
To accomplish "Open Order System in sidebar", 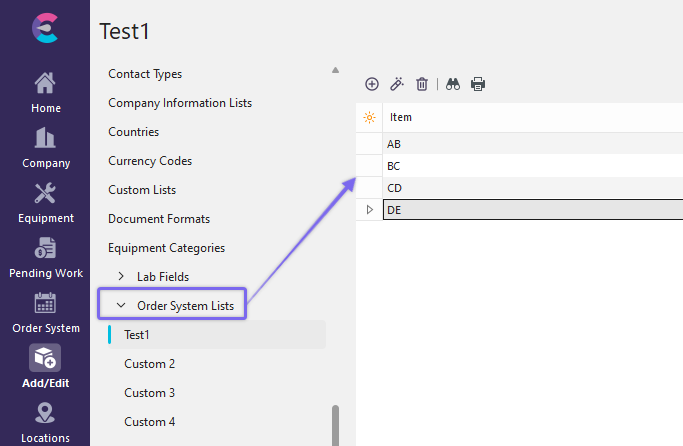I will [45, 312].
